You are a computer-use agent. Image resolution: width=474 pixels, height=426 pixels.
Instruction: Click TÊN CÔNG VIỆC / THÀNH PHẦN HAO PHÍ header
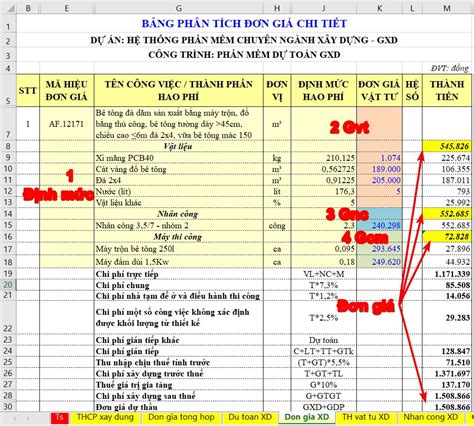click(x=179, y=90)
